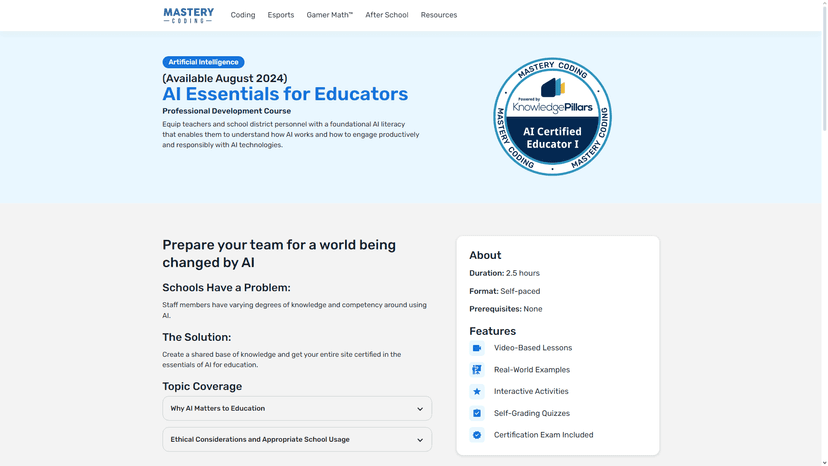Viewport: 828px width, 466px height.
Task: Open the Esports menu
Action: [280, 15]
